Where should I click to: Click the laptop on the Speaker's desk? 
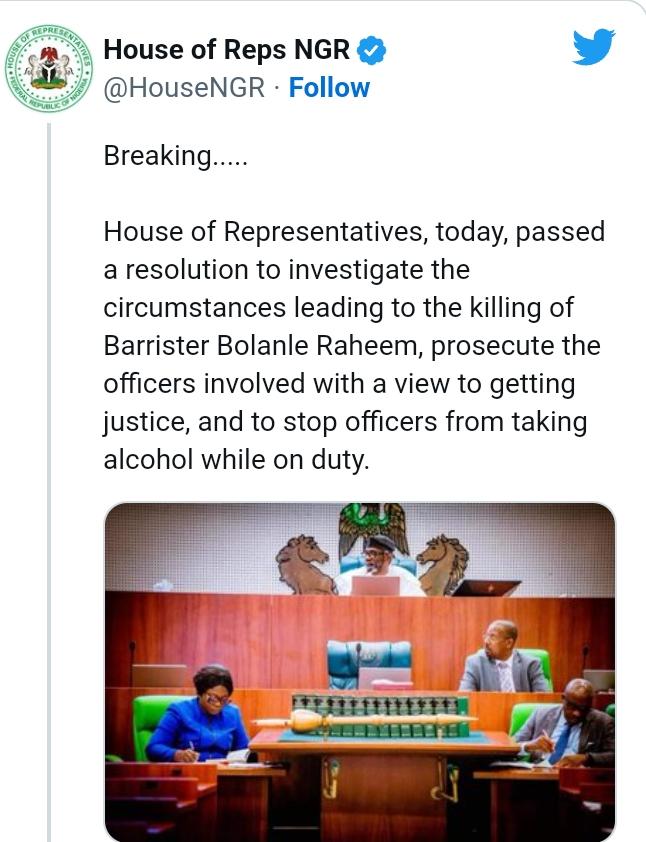click(x=374, y=585)
